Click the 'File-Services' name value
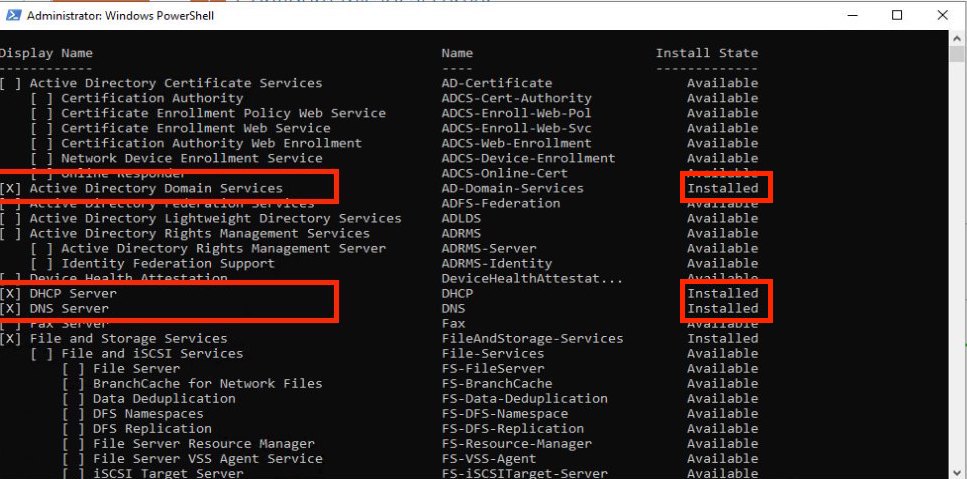This screenshot has width=967, height=479. tap(493, 353)
